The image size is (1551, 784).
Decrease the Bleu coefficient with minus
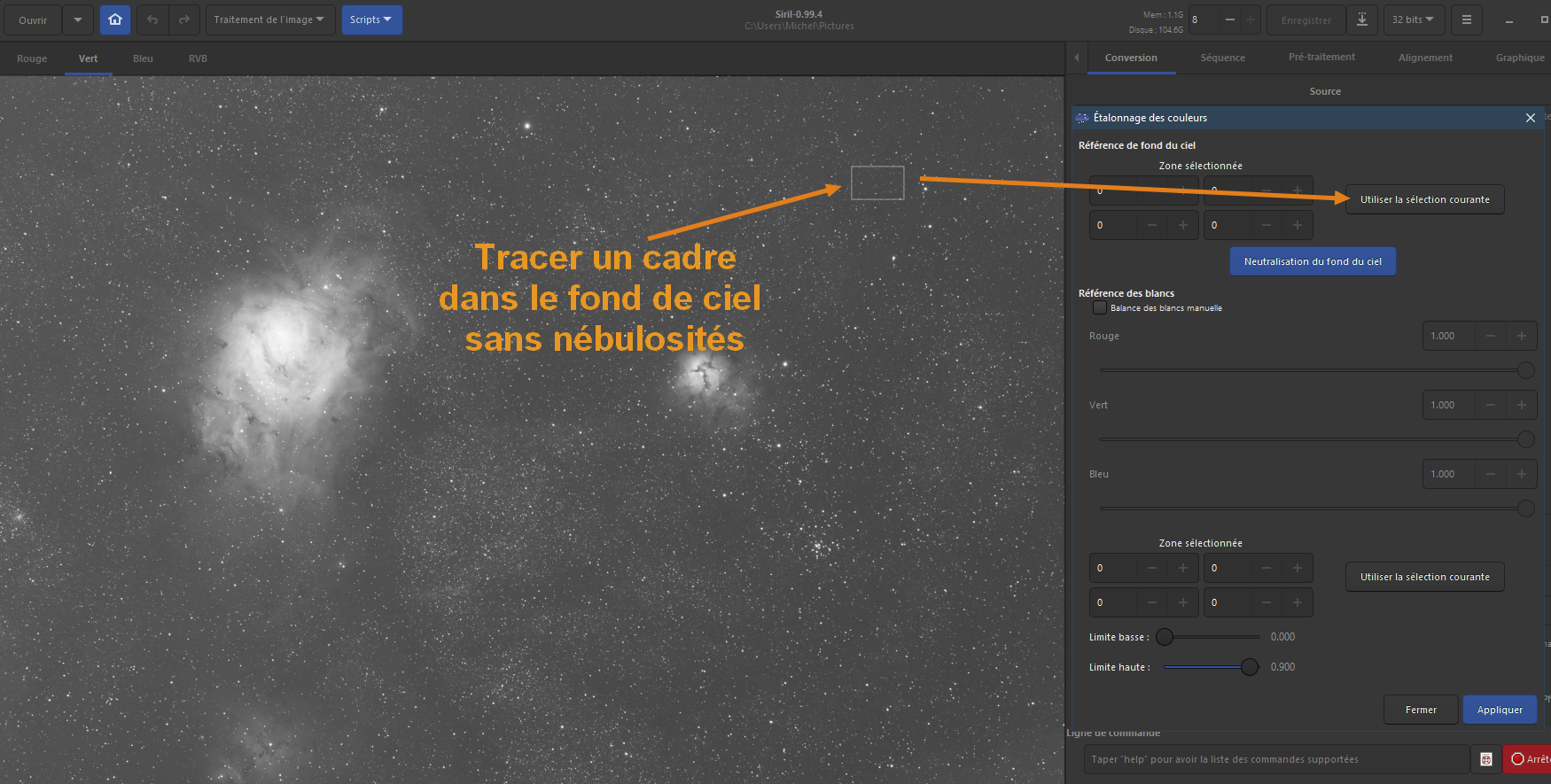click(x=1491, y=474)
